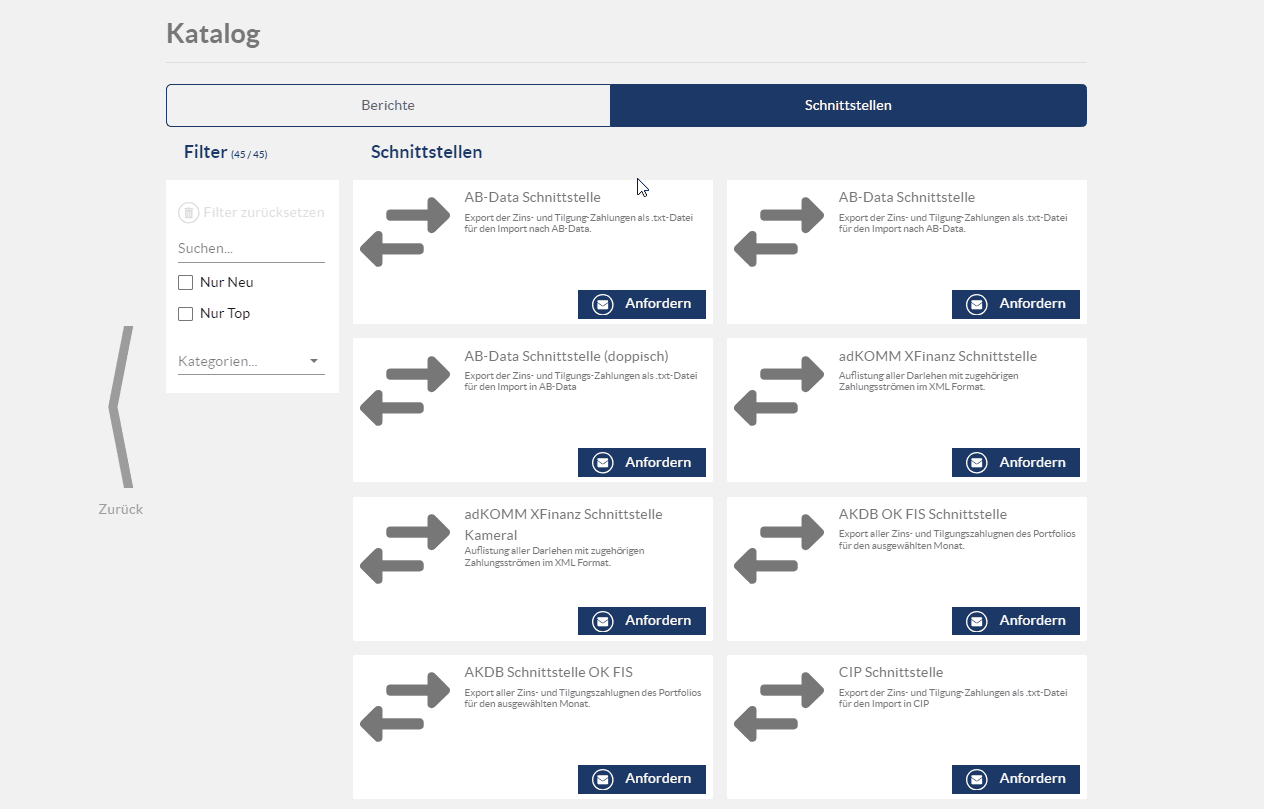Click the trash icon beside Filter zurücksetzen
The height and width of the screenshot is (809, 1264).
[x=188, y=213]
